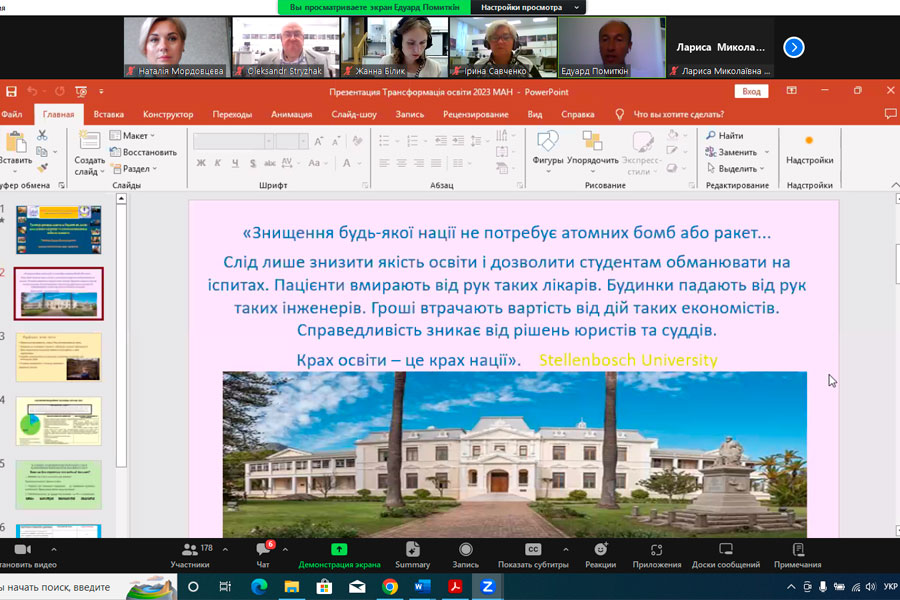Click Show captions (Показать субтитры) CC icon
The height and width of the screenshot is (600, 900).
coord(533,549)
